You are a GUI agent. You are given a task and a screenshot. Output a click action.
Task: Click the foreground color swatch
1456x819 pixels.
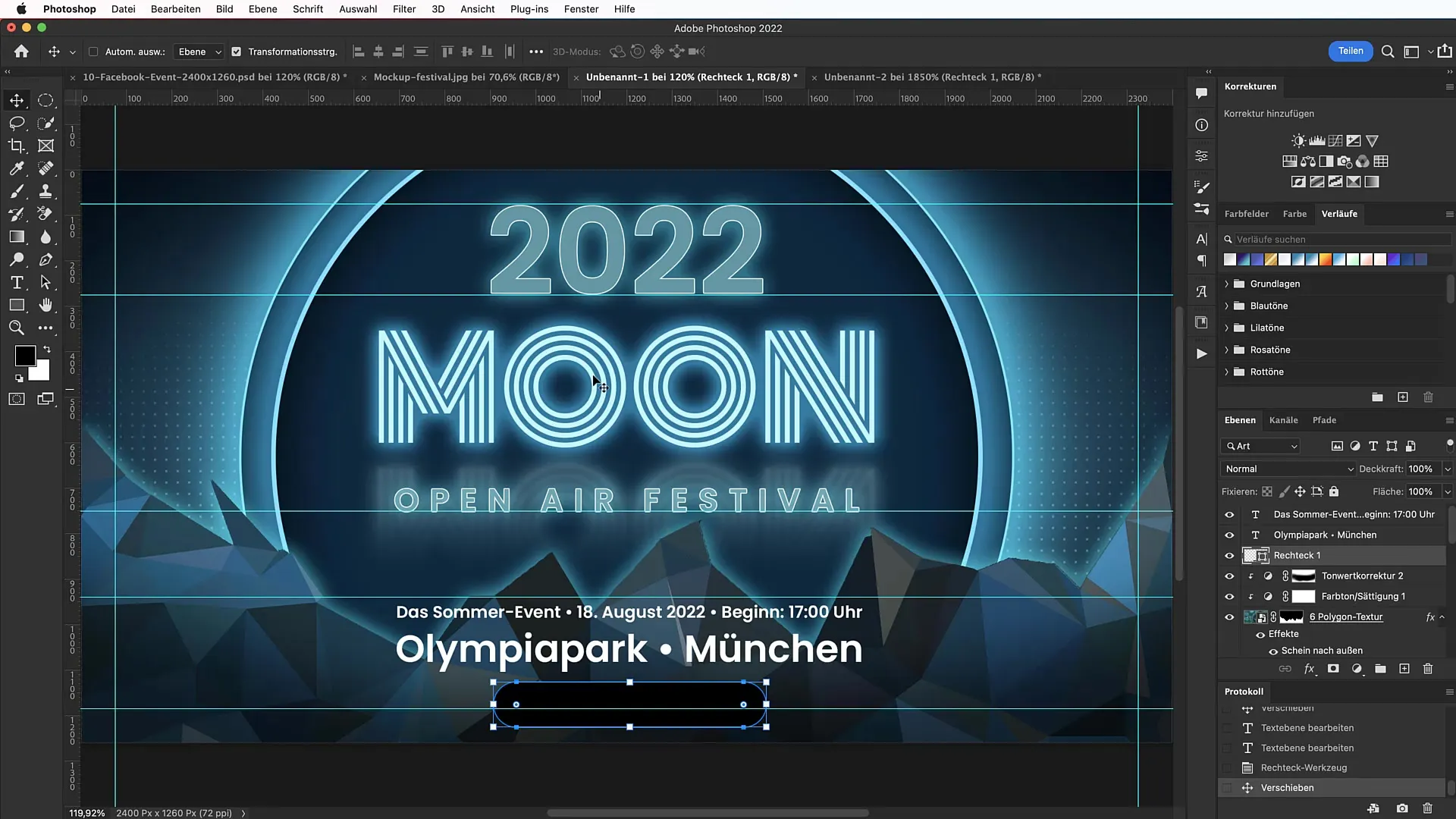tap(25, 356)
